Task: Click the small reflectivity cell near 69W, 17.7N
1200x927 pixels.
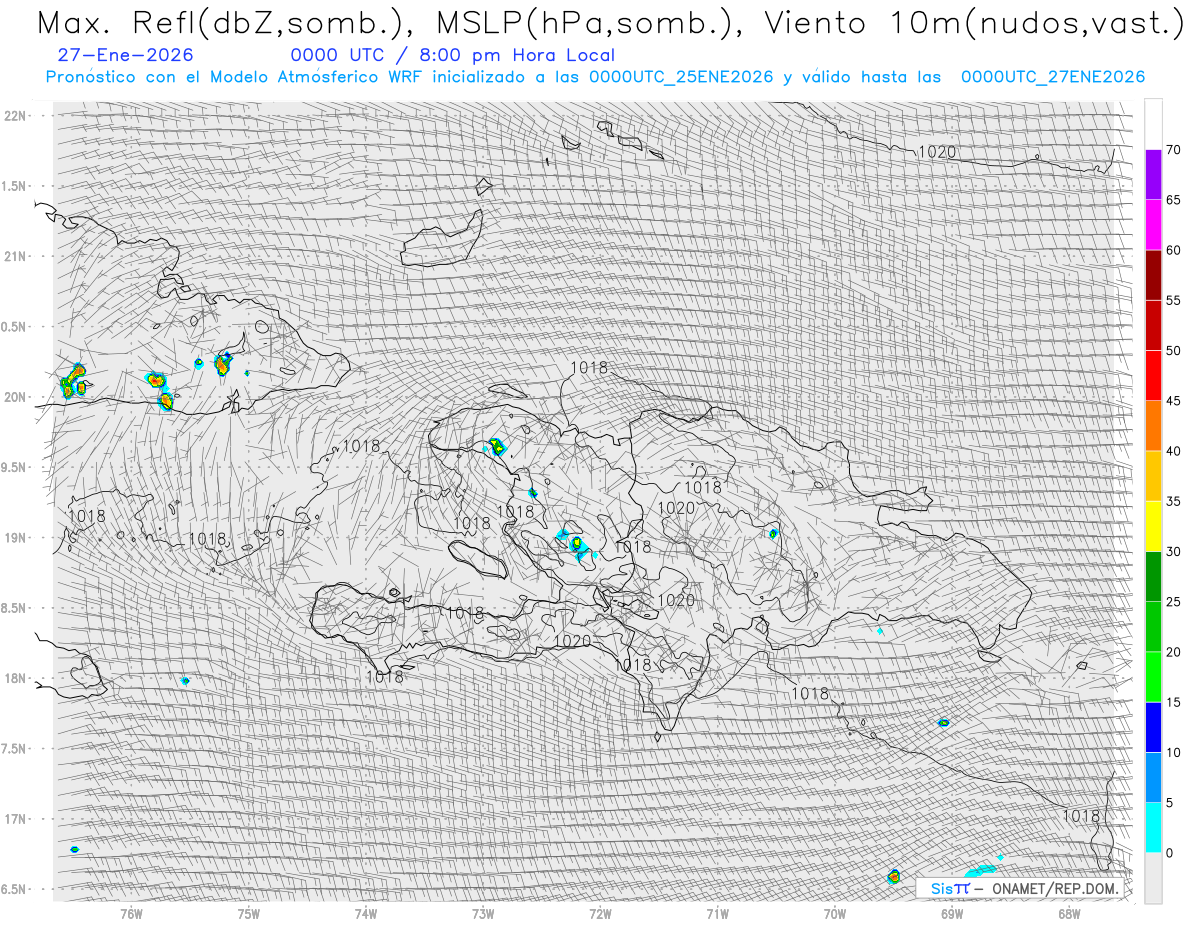Action: tap(944, 723)
